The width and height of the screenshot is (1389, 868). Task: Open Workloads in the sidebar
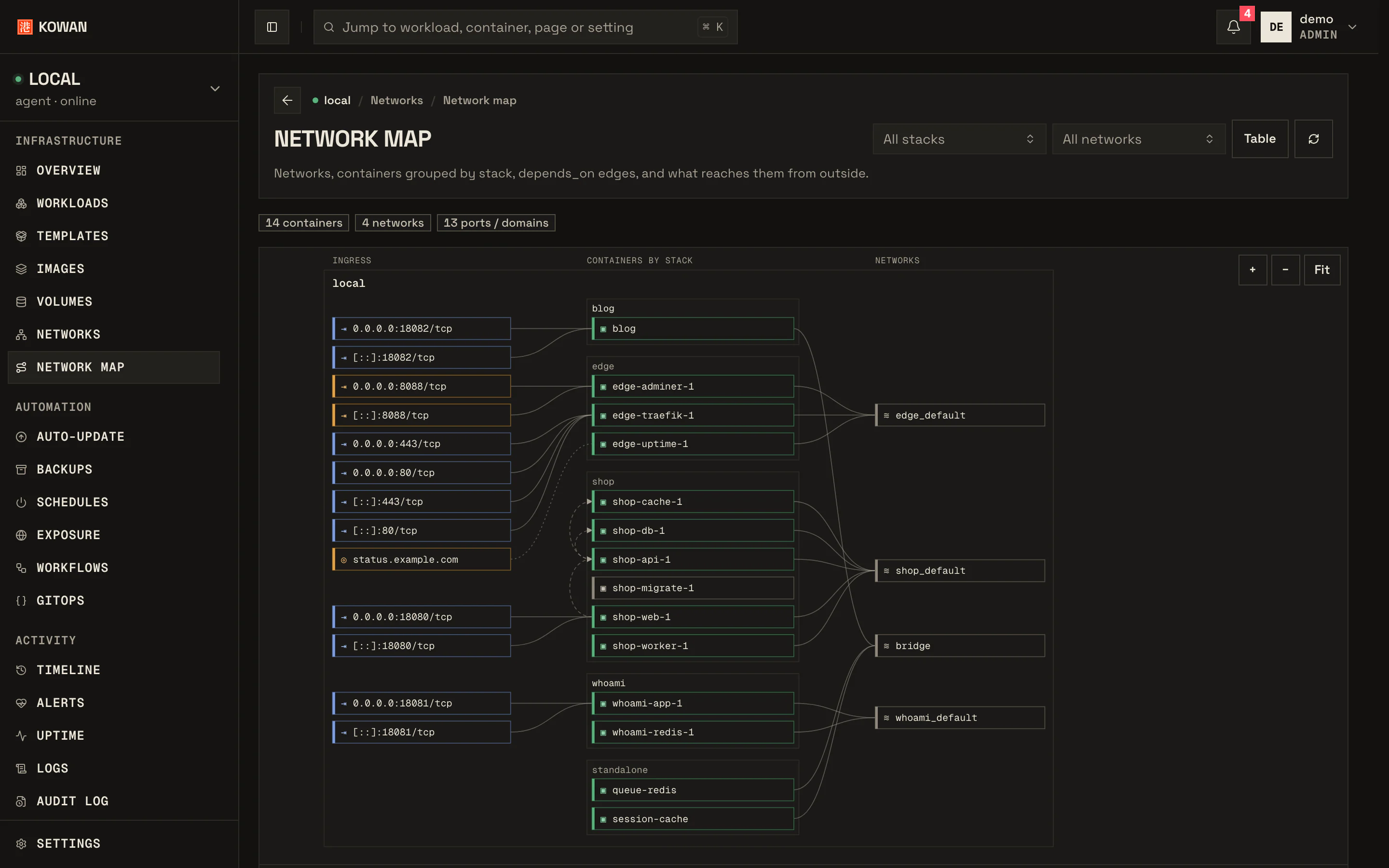[114, 203]
